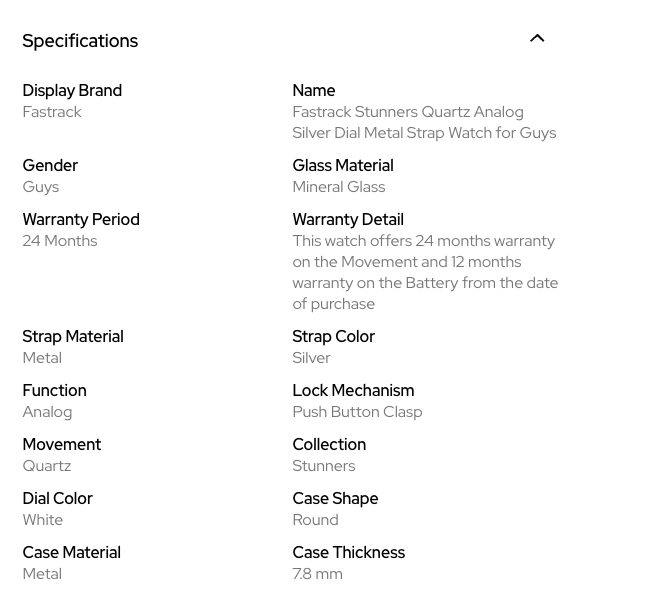Click the 24 Months warranty period
This screenshot has height=599, width=648.
(x=60, y=241)
